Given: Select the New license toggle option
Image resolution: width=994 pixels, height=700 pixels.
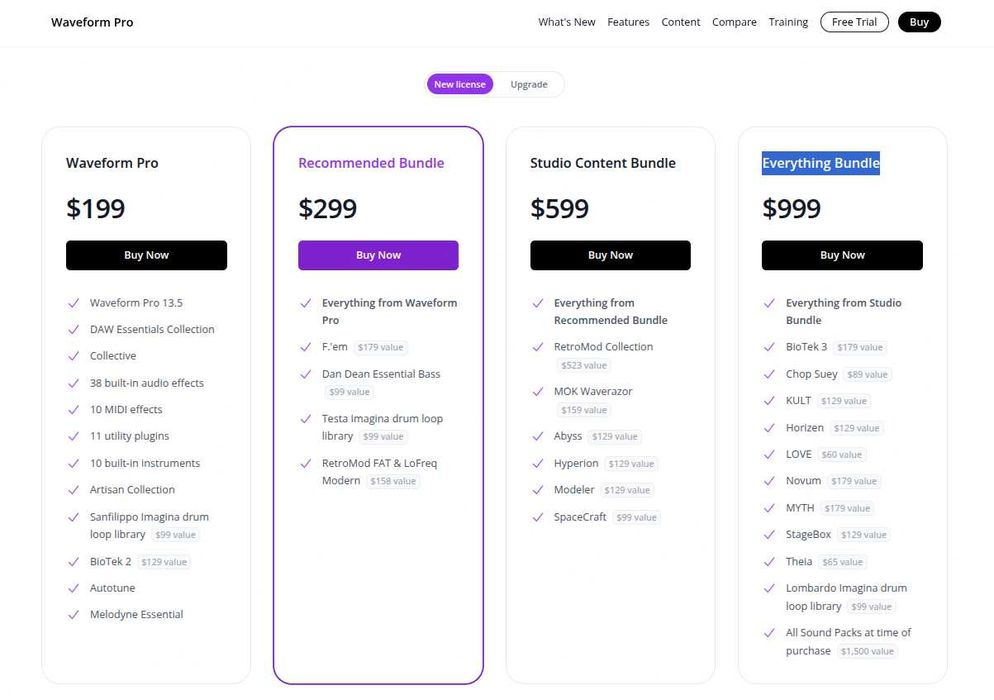Looking at the screenshot, I should tap(459, 85).
